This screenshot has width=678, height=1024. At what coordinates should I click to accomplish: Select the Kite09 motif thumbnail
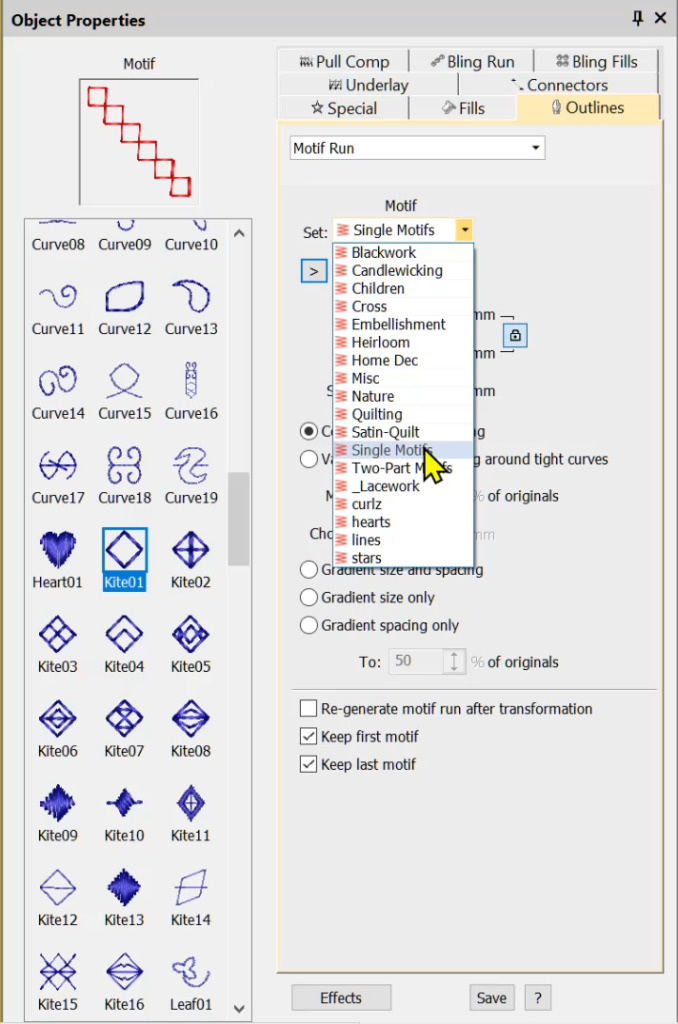58,803
